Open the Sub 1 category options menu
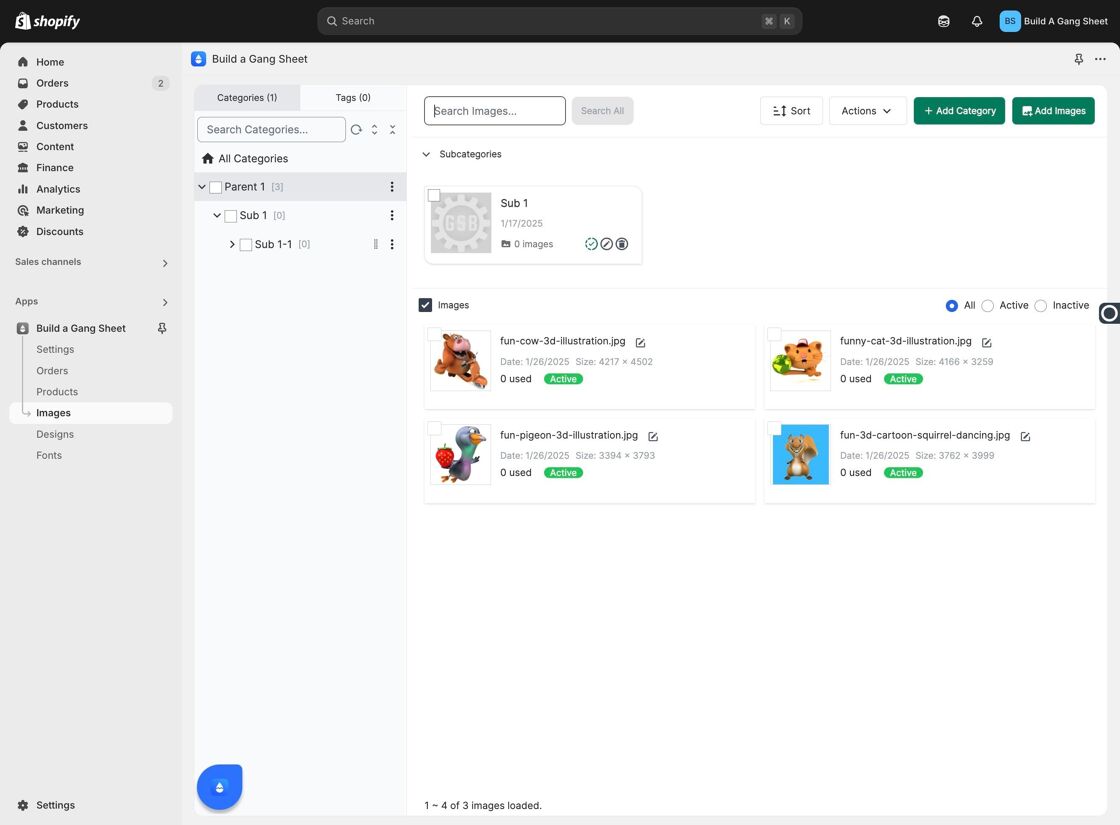The width and height of the screenshot is (1120, 825). pos(391,215)
